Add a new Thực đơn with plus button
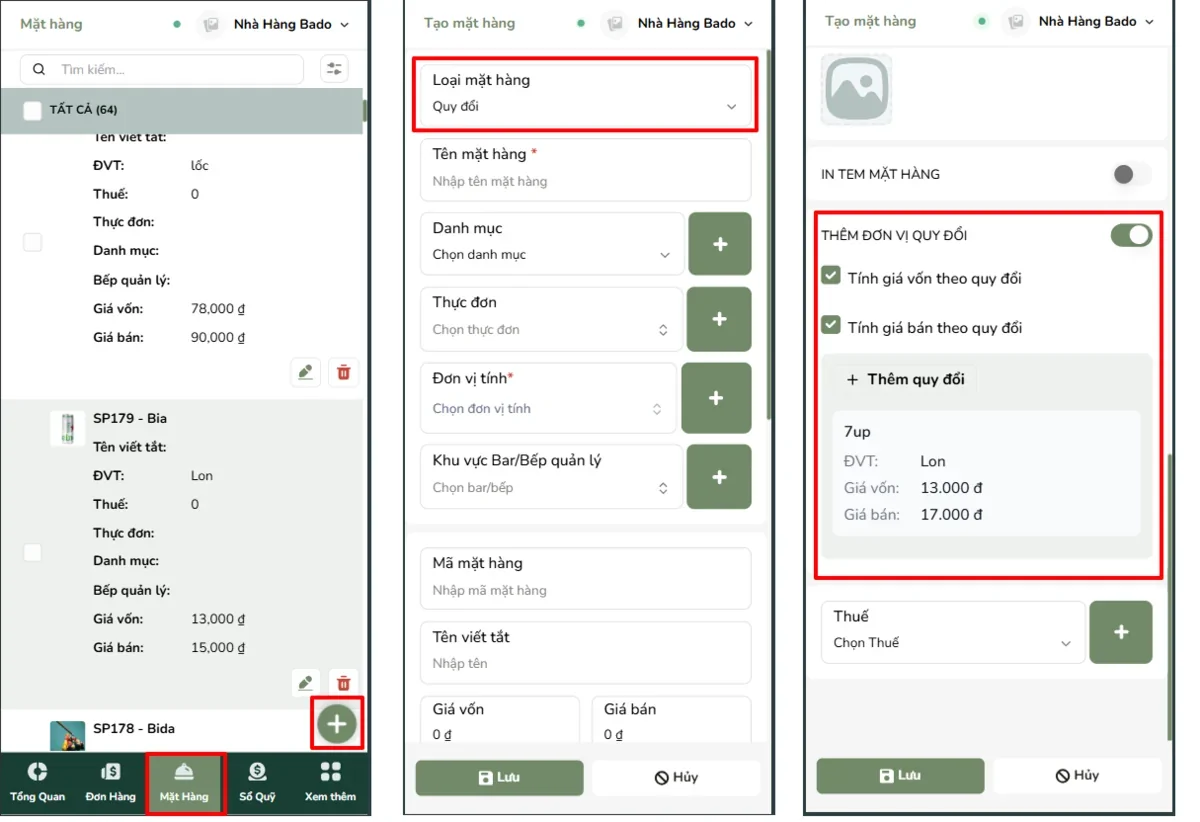The width and height of the screenshot is (1200, 822). pyautogui.click(x=720, y=319)
